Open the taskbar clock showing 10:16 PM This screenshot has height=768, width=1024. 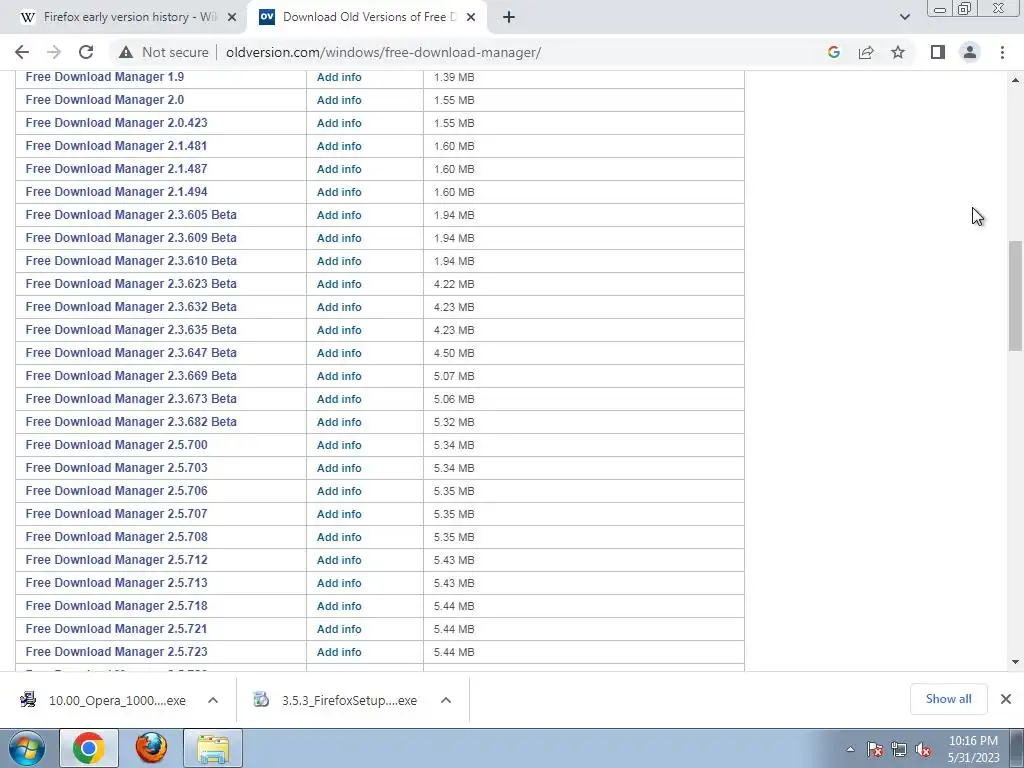[973, 749]
